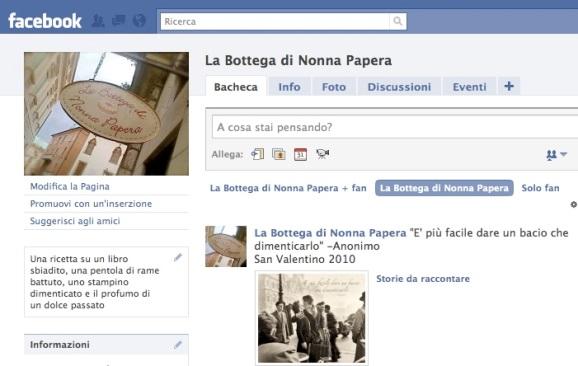Screen dimensions: 578x366
Task: Switch to the Discussioni tab
Action: click(399, 87)
